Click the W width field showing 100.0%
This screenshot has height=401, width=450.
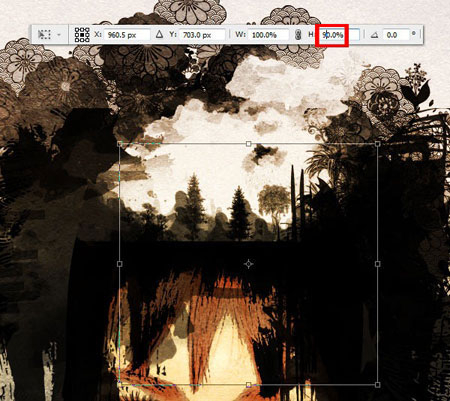(x=269, y=35)
